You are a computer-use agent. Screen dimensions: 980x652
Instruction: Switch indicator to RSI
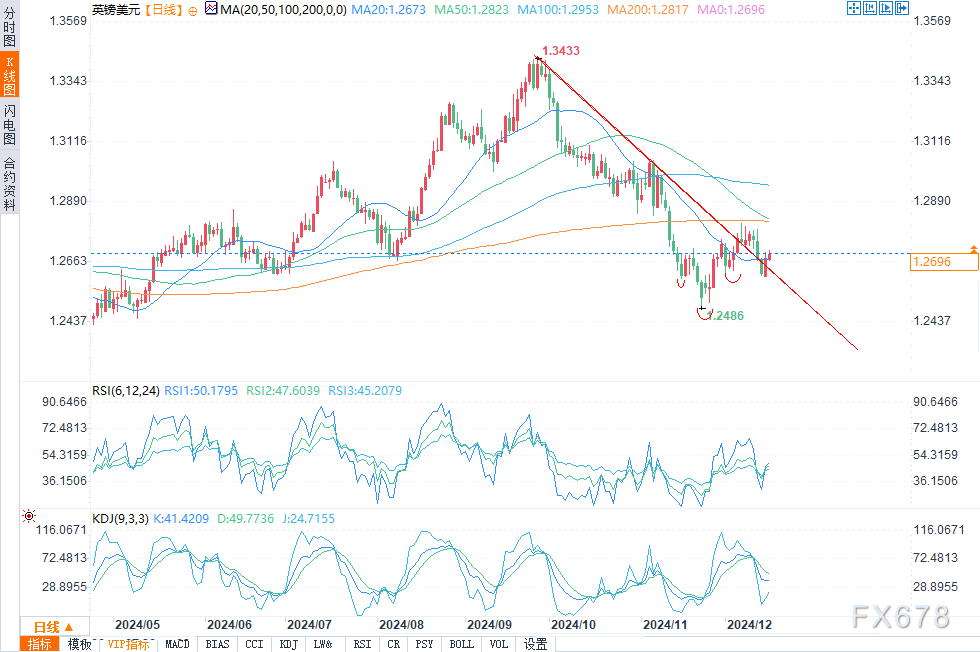pyautogui.click(x=362, y=644)
